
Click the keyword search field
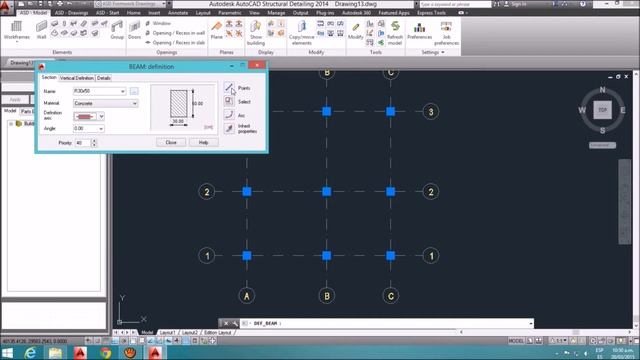click(x=455, y=4)
